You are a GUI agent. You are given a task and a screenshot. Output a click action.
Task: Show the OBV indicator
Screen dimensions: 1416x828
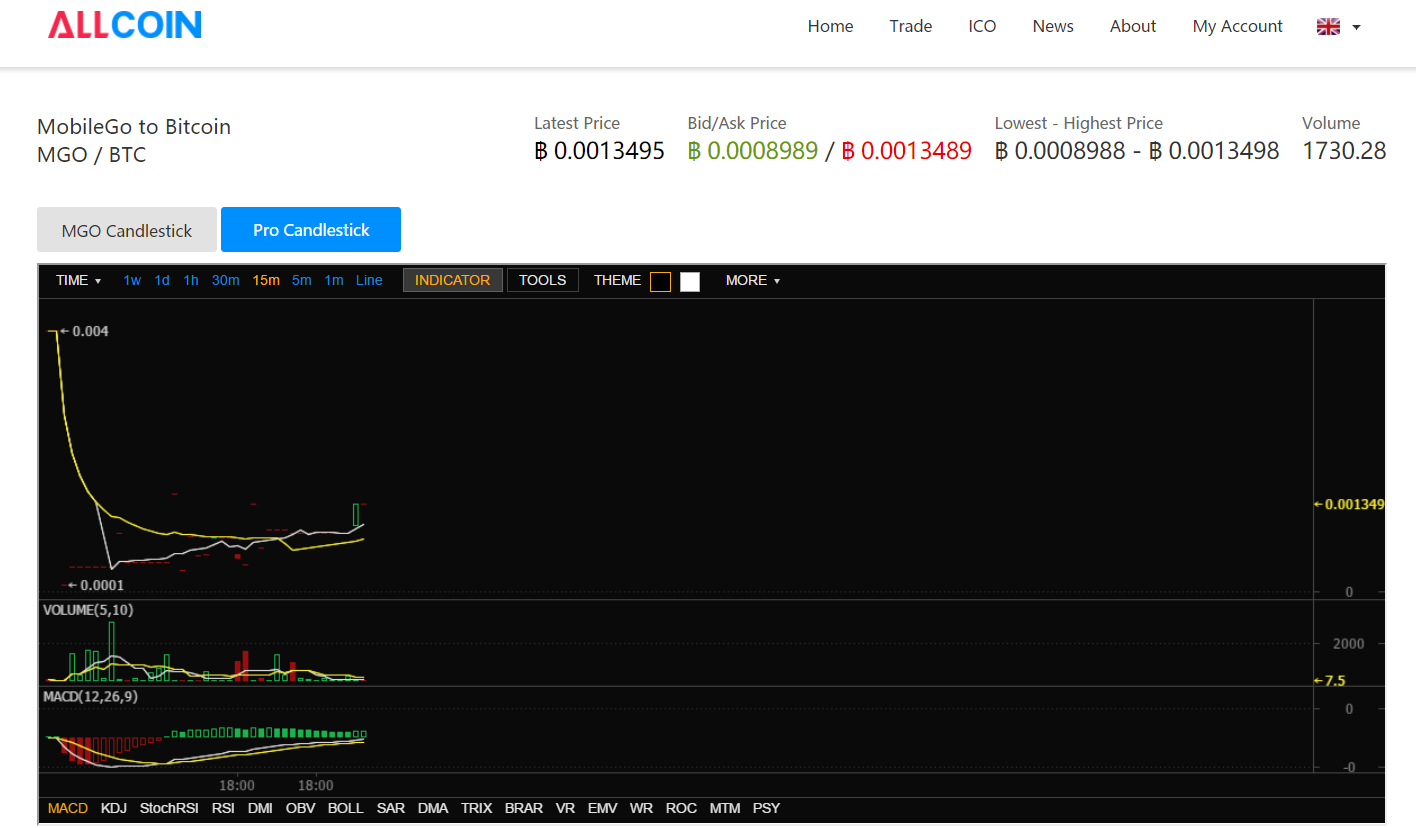click(300, 808)
